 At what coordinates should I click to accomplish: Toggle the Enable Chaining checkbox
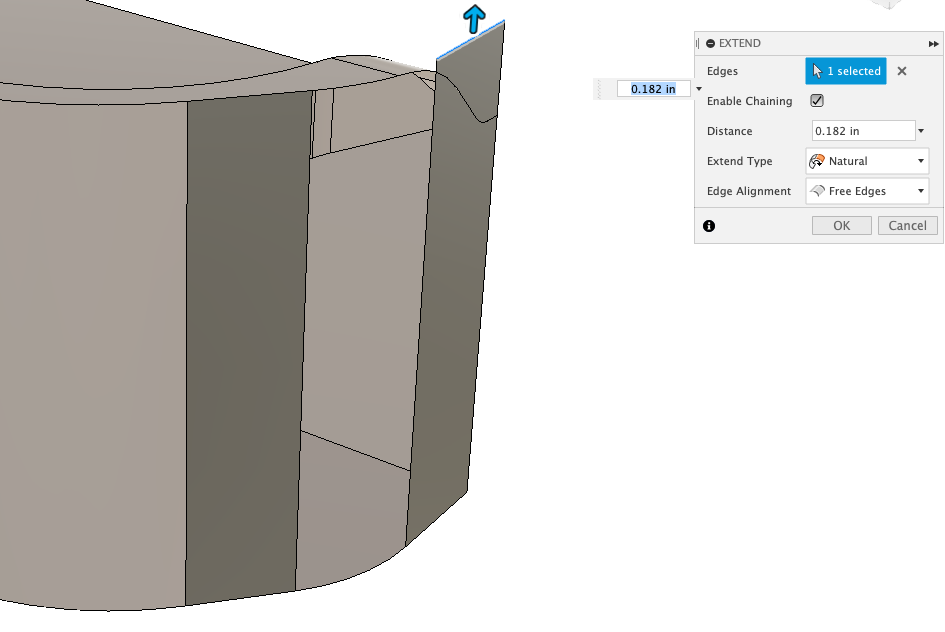point(817,101)
